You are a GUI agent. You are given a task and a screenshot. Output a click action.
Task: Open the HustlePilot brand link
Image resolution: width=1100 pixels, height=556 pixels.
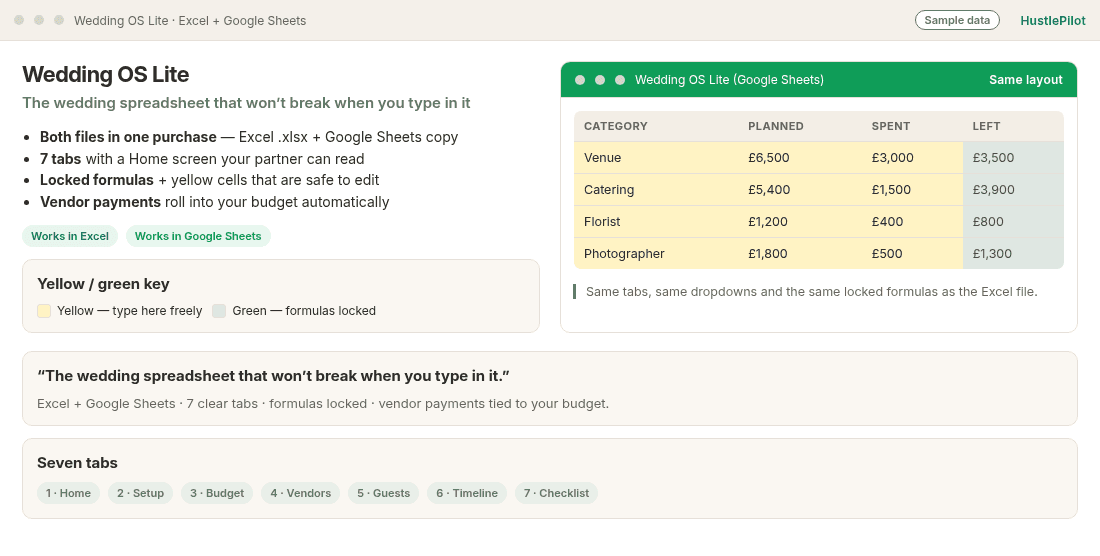tap(1052, 21)
